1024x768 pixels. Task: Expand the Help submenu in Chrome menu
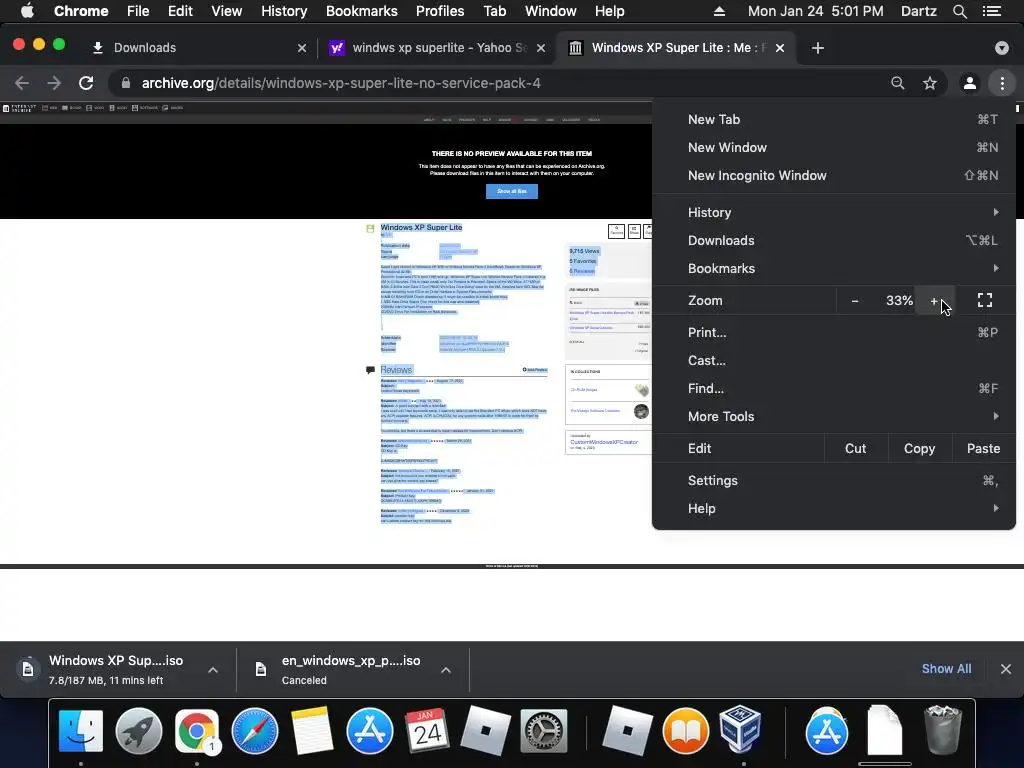(834, 509)
